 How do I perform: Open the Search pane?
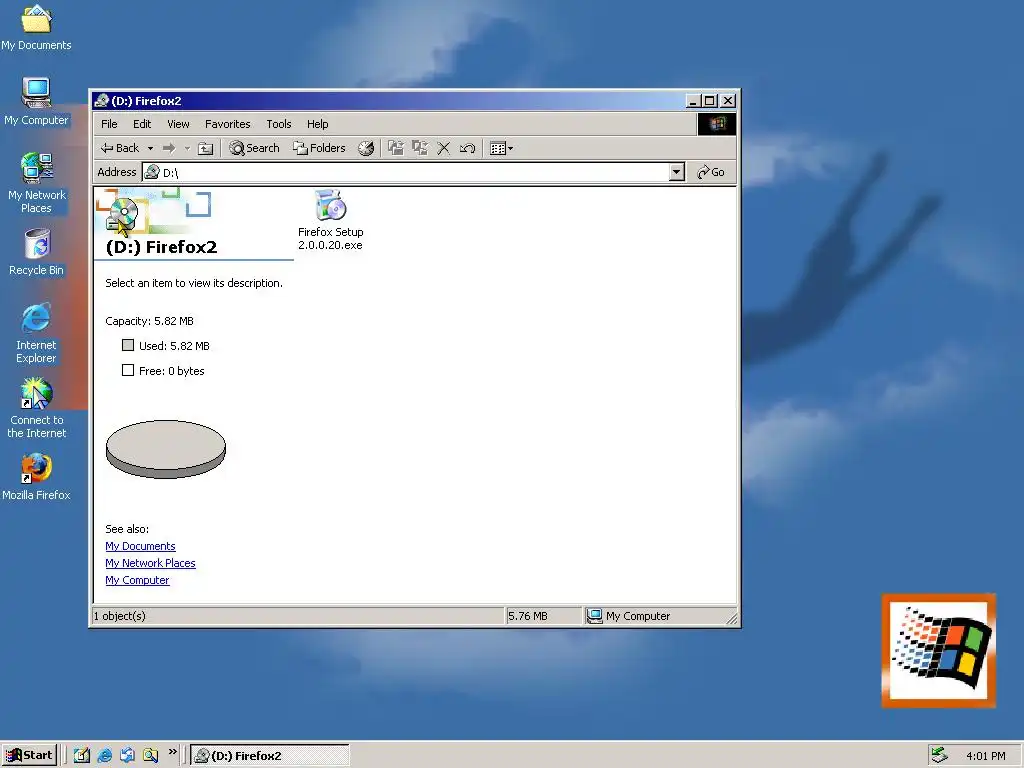coord(255,148)
